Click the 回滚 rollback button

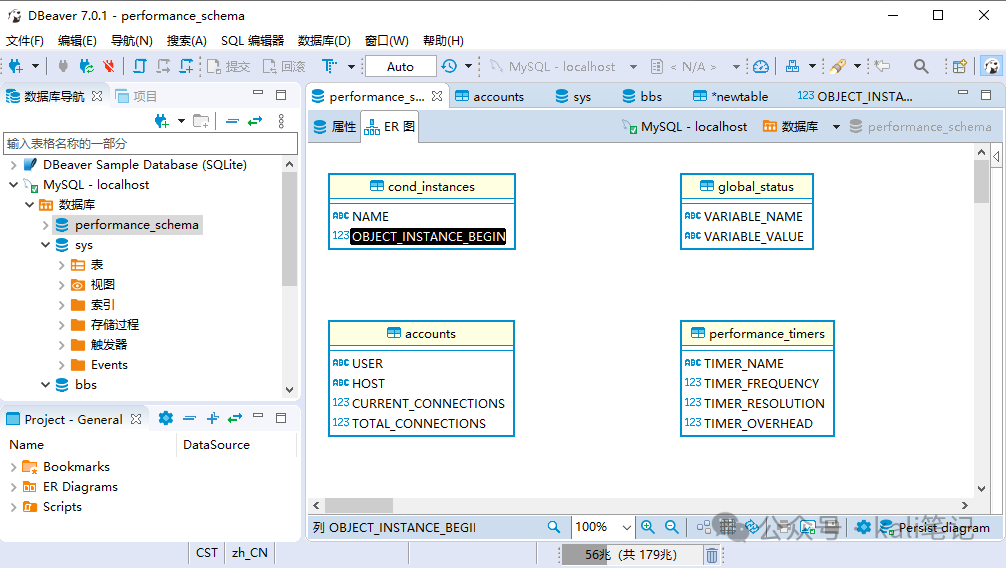coord(284,66)
